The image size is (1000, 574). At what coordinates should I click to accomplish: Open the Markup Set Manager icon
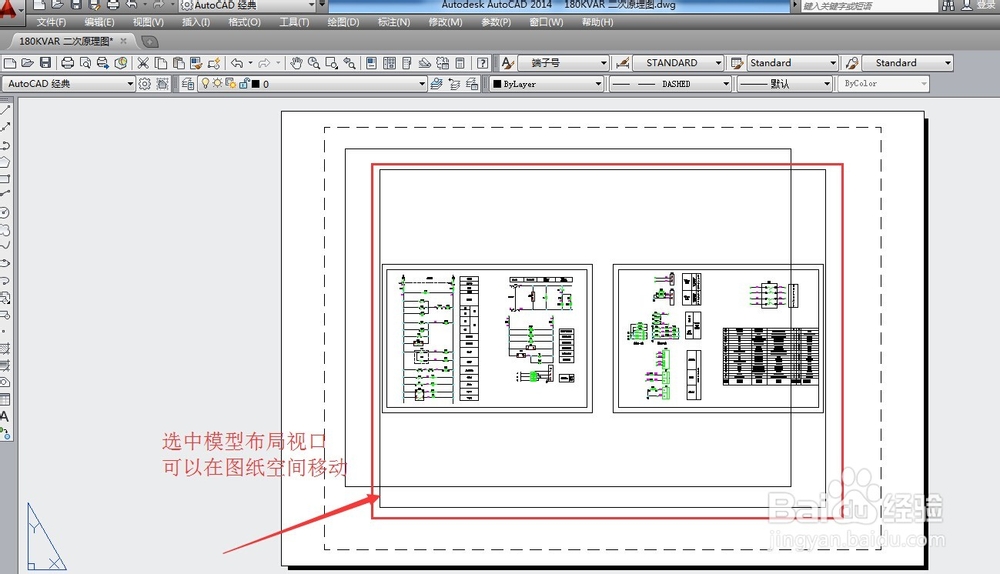click(443, 63)
